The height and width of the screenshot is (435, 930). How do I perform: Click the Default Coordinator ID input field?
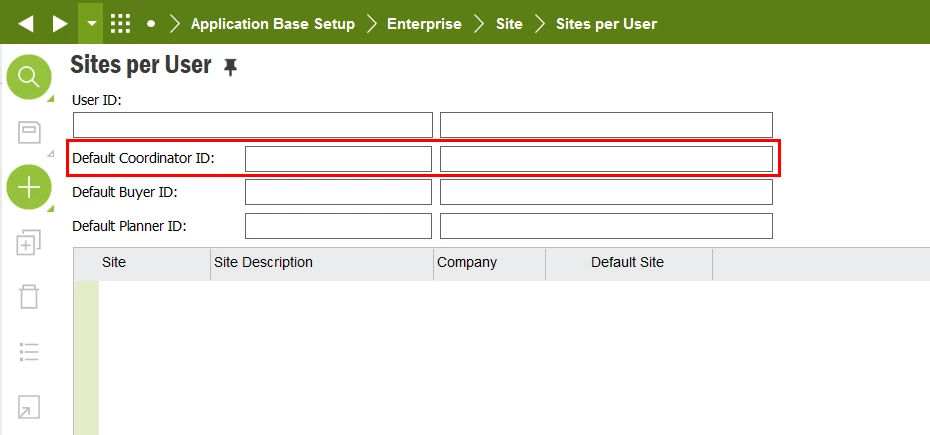pos(338,159)
